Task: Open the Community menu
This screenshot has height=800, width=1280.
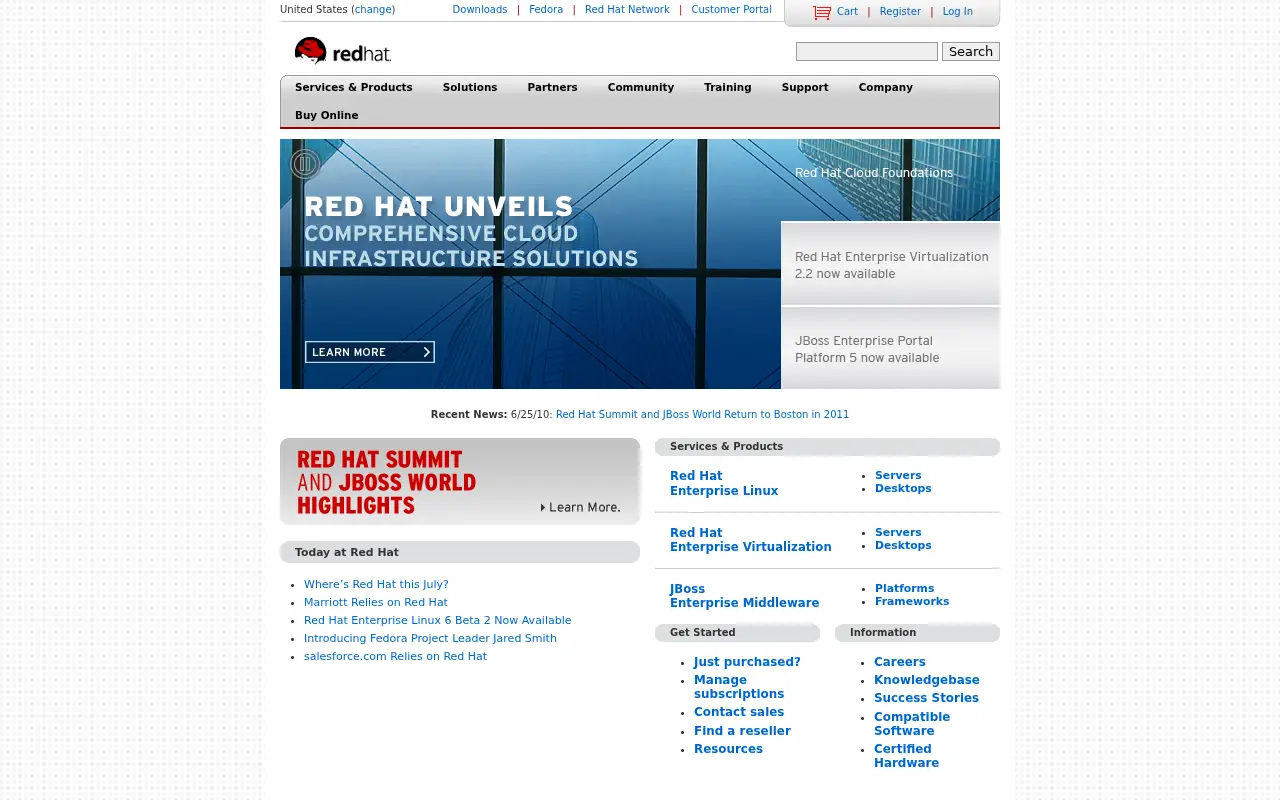Action: click(641, 88)
